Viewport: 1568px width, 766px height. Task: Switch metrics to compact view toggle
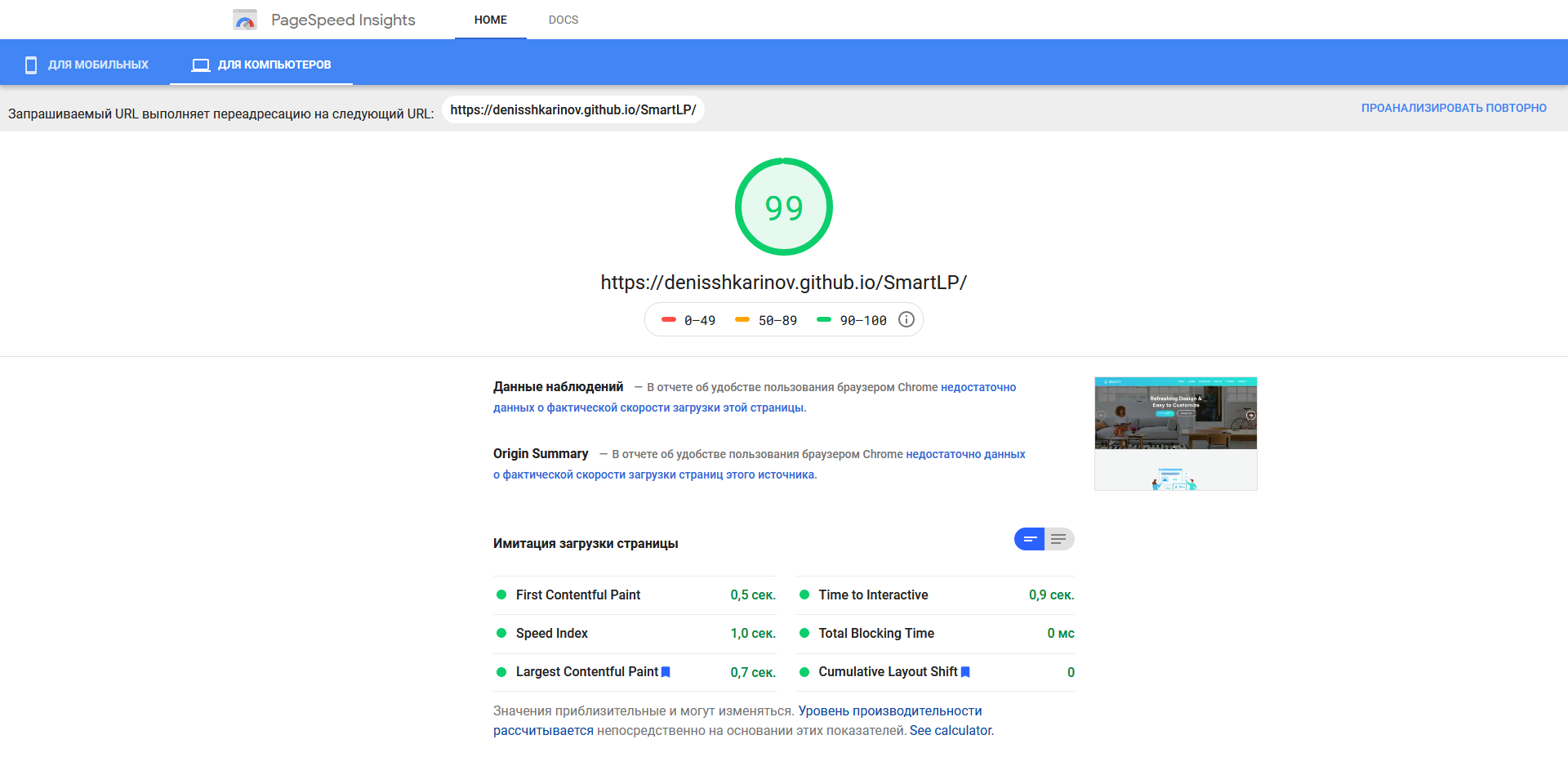(1030, 539)
